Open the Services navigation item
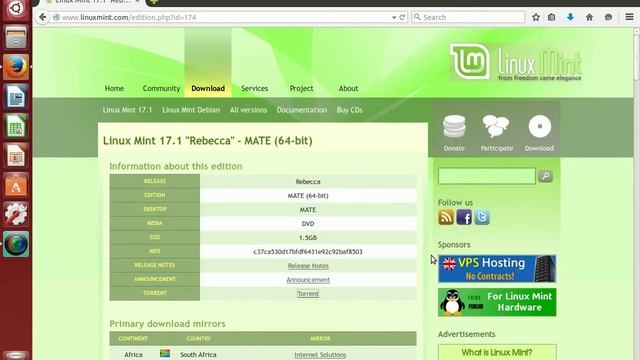 click(254, 88)
